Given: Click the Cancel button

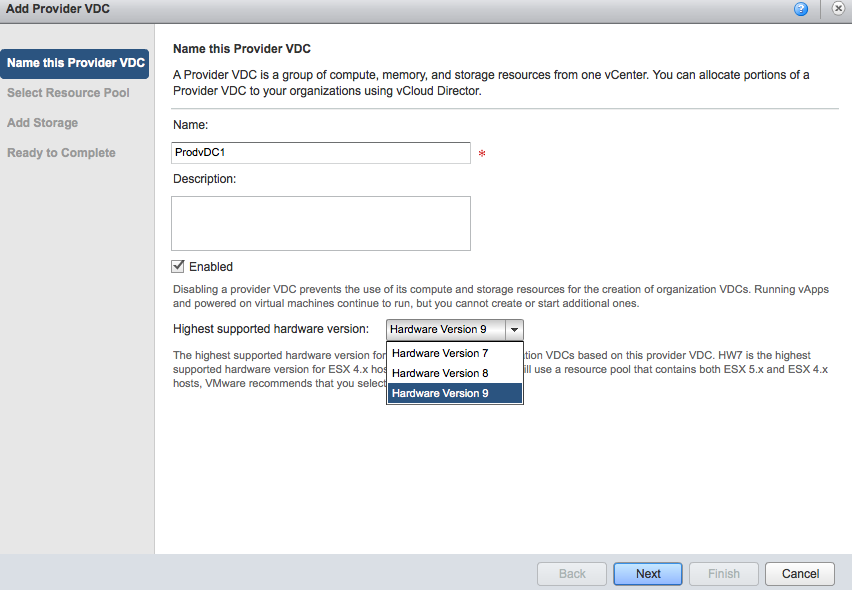Looking at the screenshot, I should [800, 574].
